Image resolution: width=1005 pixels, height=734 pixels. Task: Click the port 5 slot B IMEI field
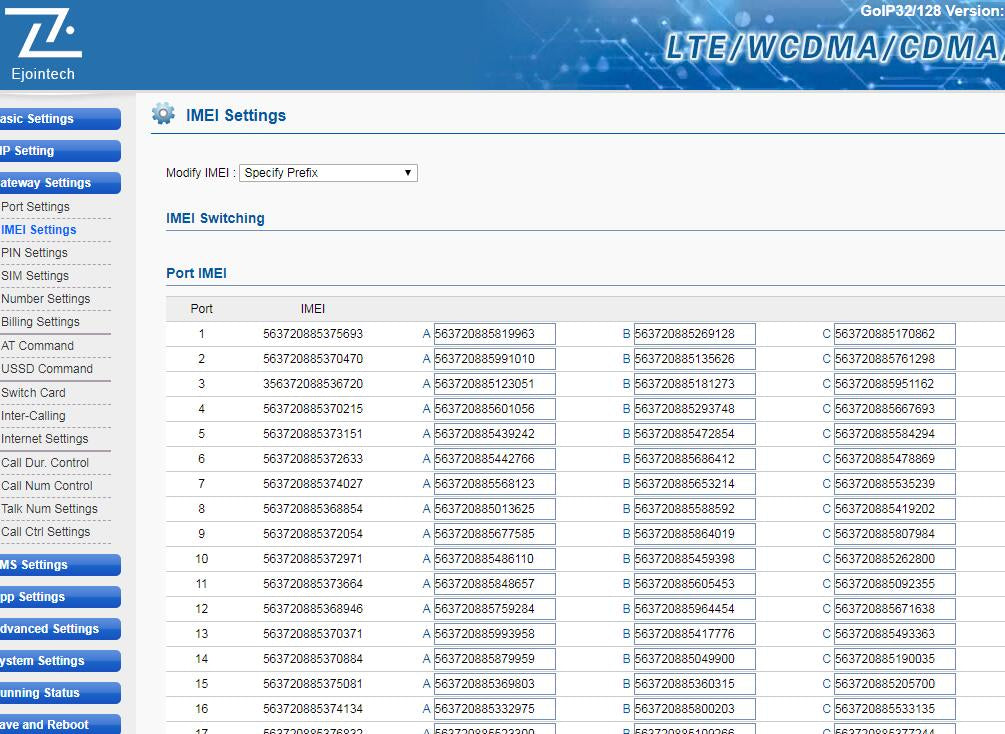tap(694, 434)
